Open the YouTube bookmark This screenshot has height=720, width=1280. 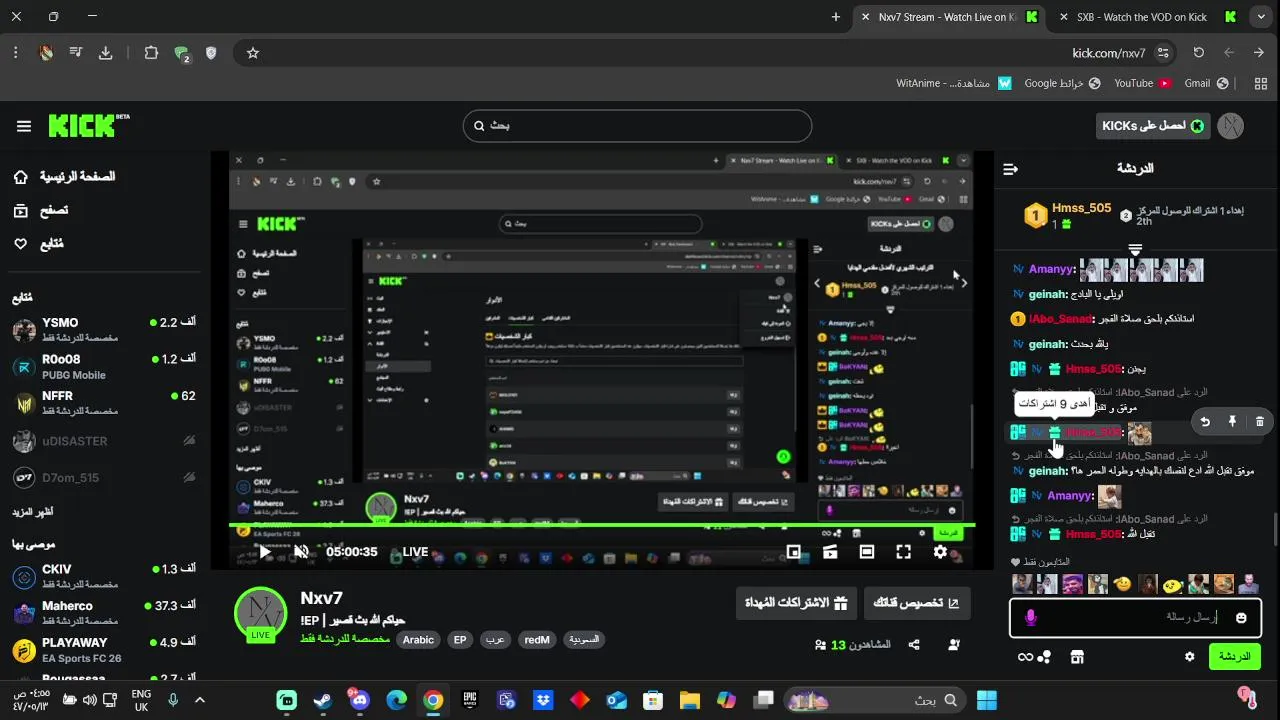coord(1142,83)
